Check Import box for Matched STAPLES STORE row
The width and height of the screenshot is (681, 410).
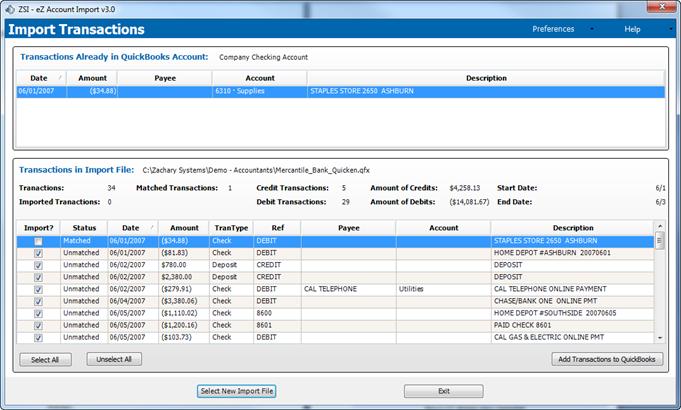[38, 241]
